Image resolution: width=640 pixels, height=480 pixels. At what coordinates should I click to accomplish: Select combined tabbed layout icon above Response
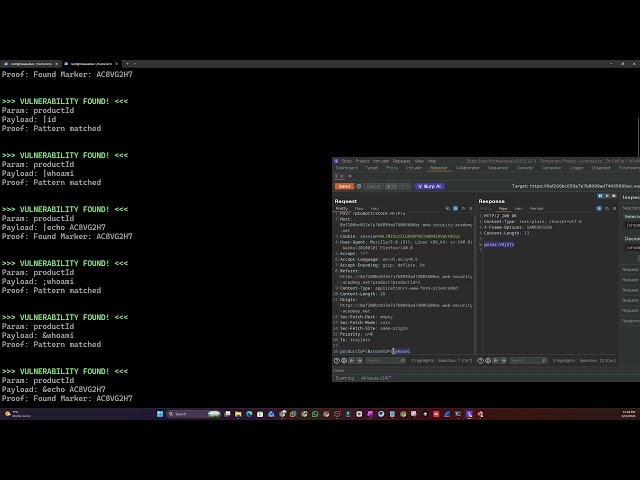coord(613,196)
